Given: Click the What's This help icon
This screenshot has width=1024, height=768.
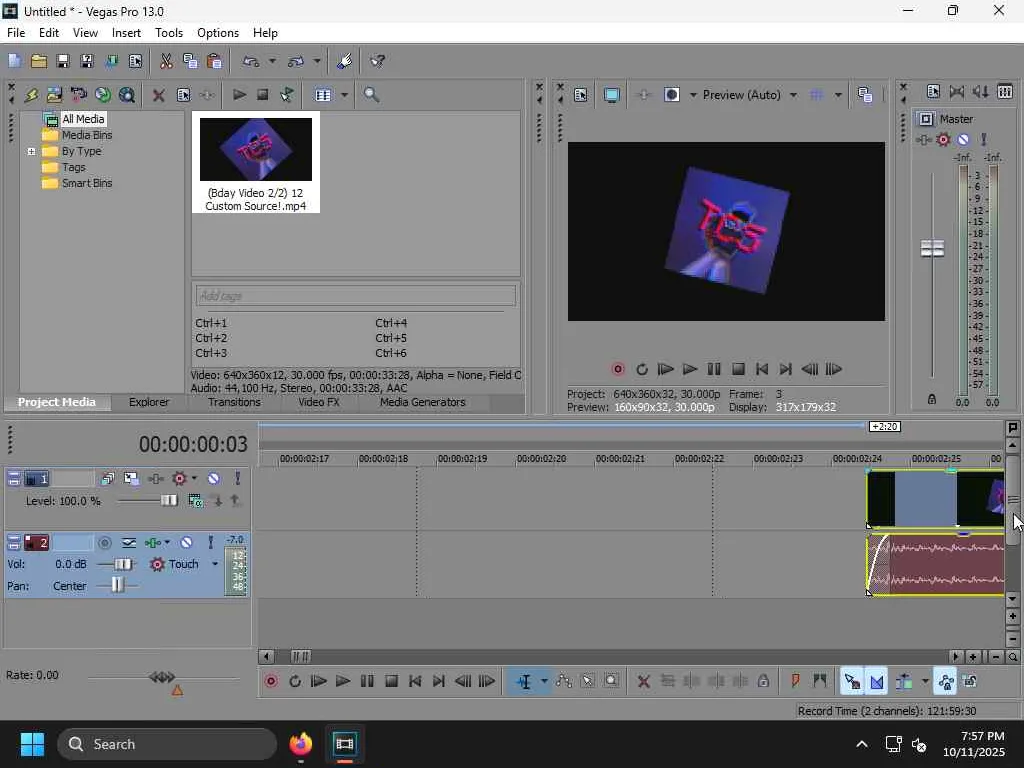Looking at the screenshot, I should pyautogui.click(x=377, y=61).
